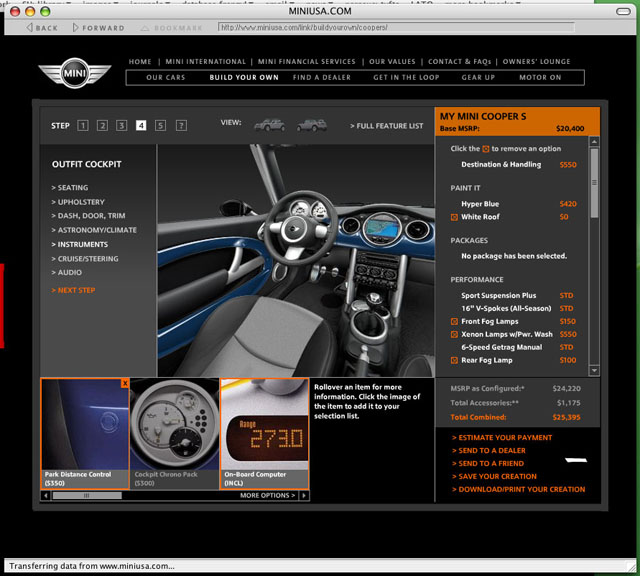Click the window toolbar pill button
Viewport: 640px width, 576px height.
pos(623,11)
